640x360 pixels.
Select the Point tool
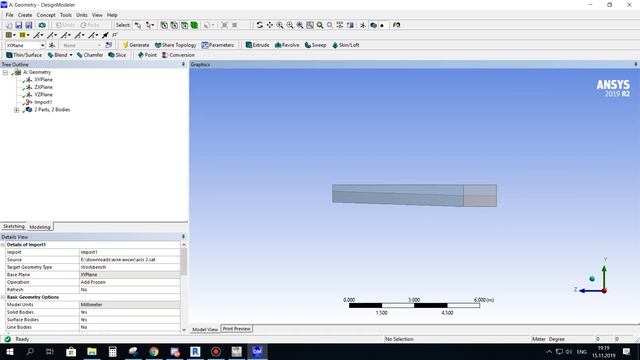[x=147, y=55]
